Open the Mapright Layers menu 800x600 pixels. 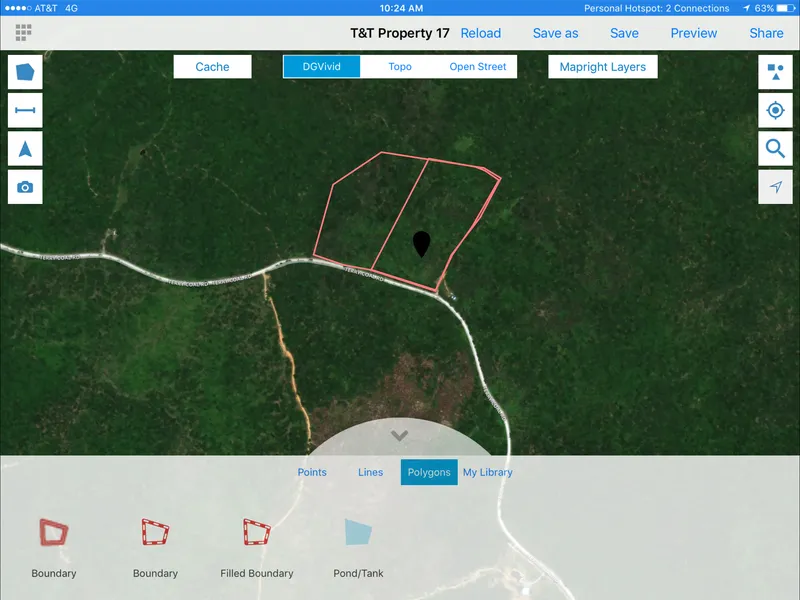602,67
